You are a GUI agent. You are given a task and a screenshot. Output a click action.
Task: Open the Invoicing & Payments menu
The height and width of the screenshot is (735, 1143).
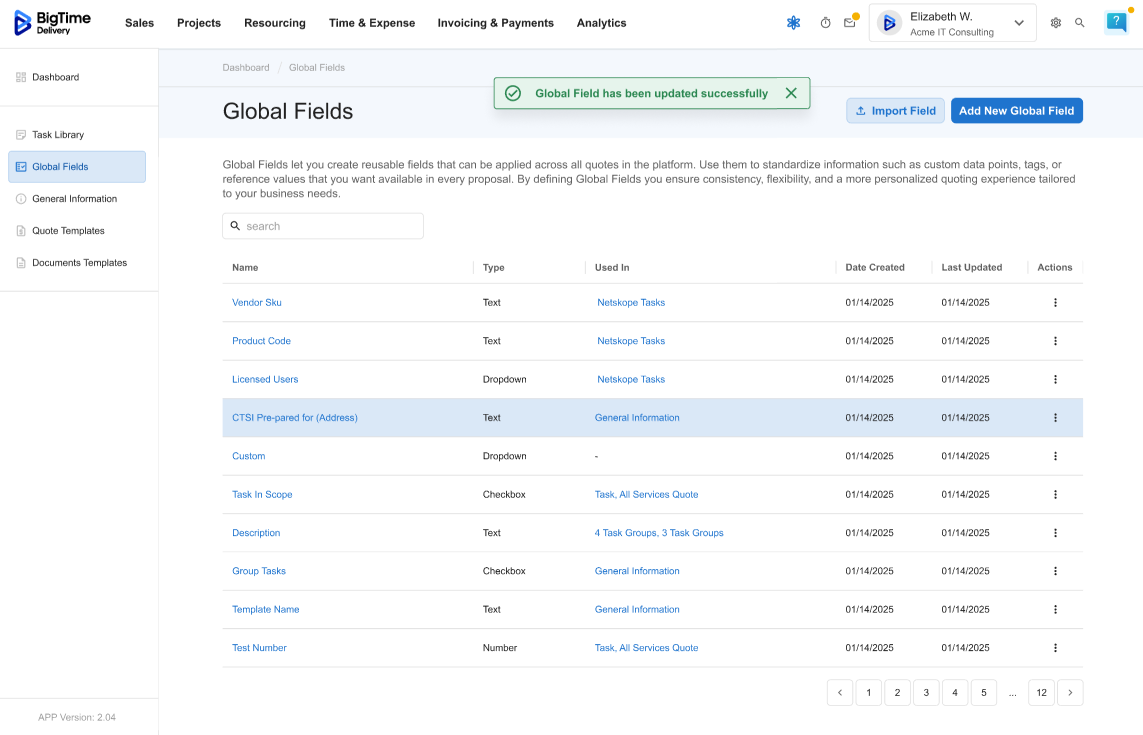point(495,23)
